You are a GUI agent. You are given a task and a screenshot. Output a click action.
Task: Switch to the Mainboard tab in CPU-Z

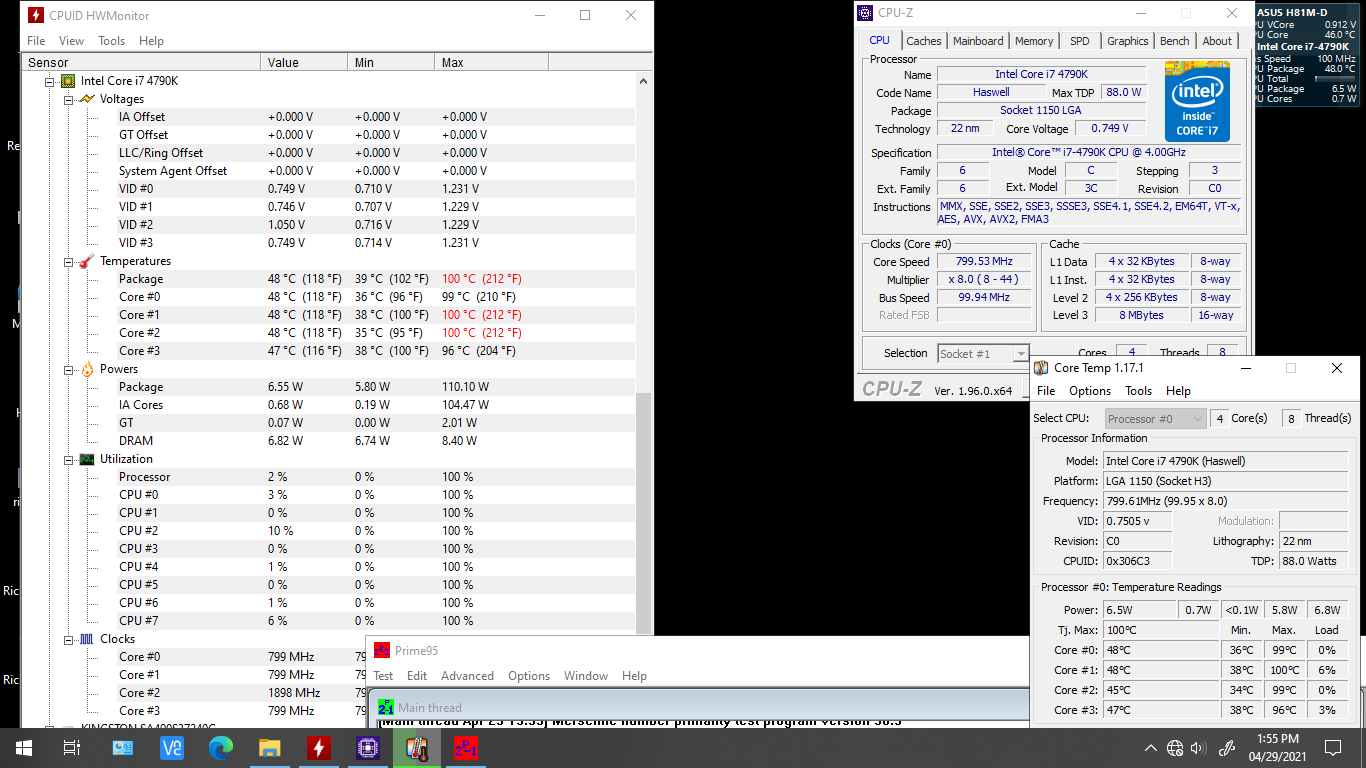978,41
